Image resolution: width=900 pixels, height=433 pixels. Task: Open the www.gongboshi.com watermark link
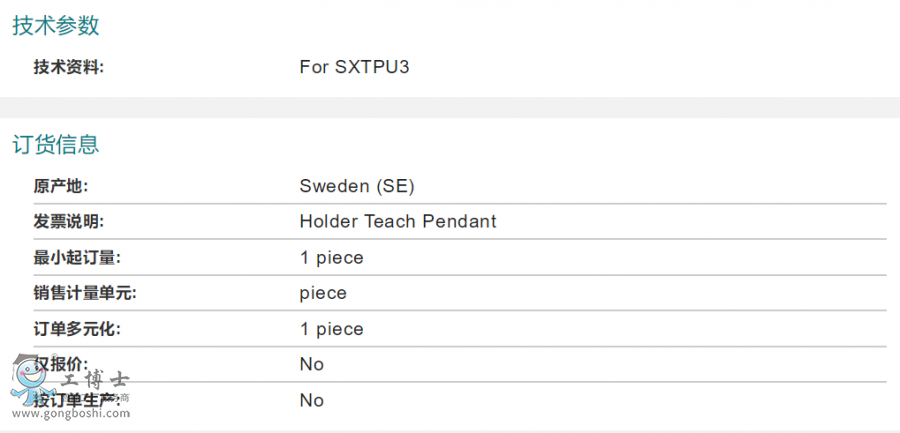[69, 414]
